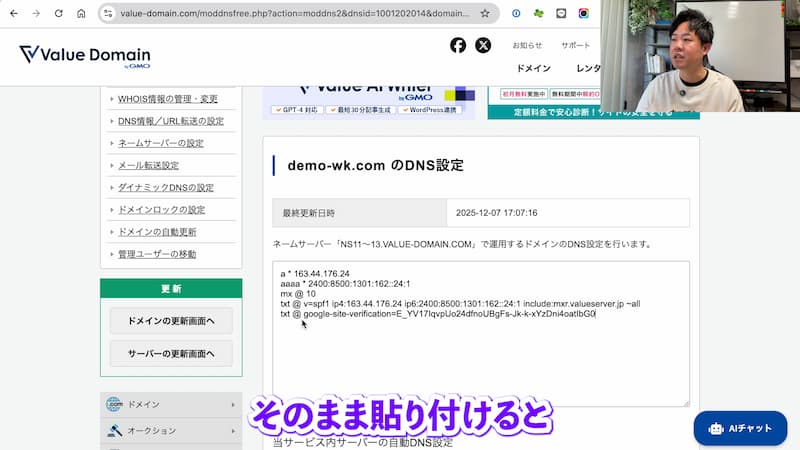Bookmark this page with the star icon
Screen dimensions: 800x450
(x=485, y=14)
